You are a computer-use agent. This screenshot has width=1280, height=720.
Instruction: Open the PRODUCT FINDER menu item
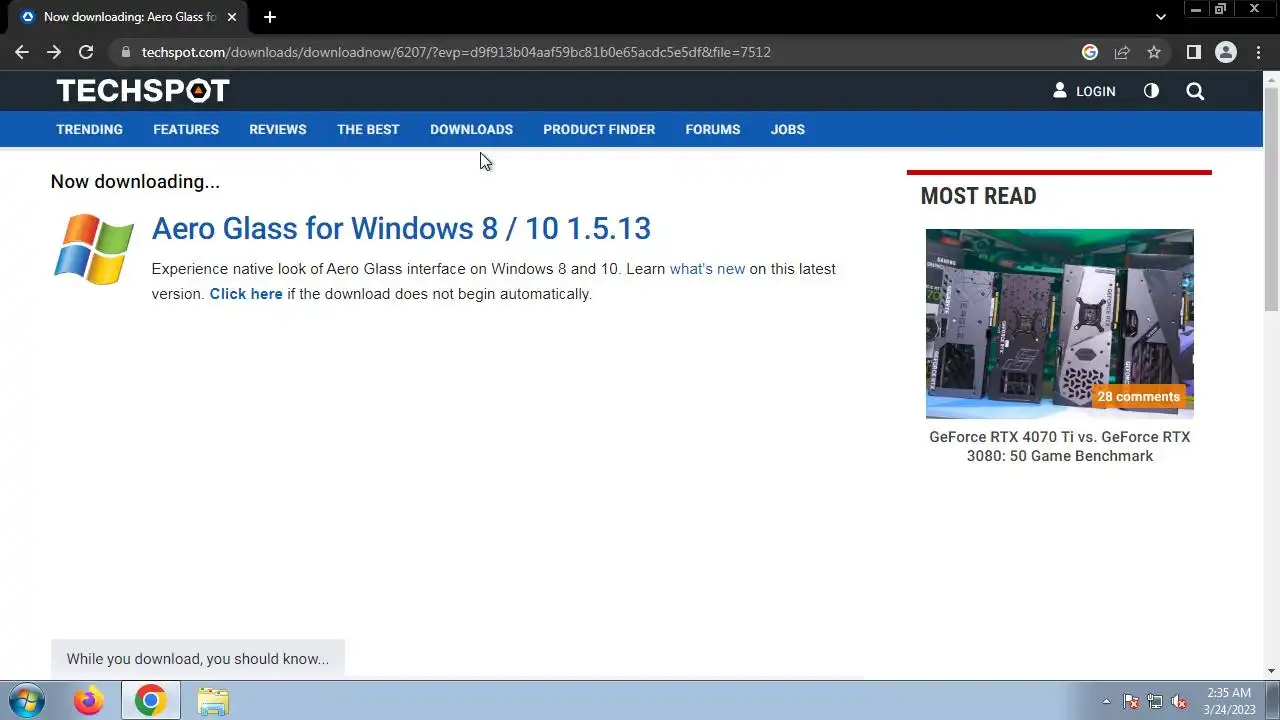[599, 129]
